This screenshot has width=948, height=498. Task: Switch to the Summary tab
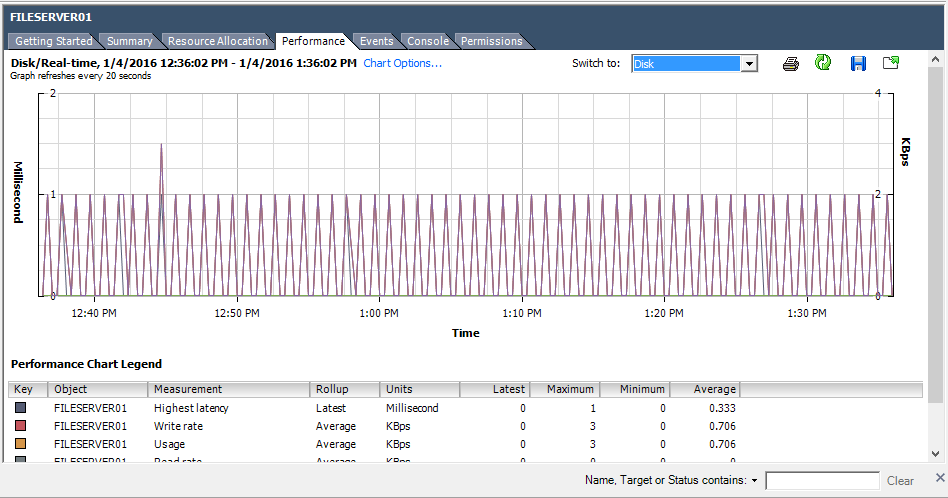129,41
